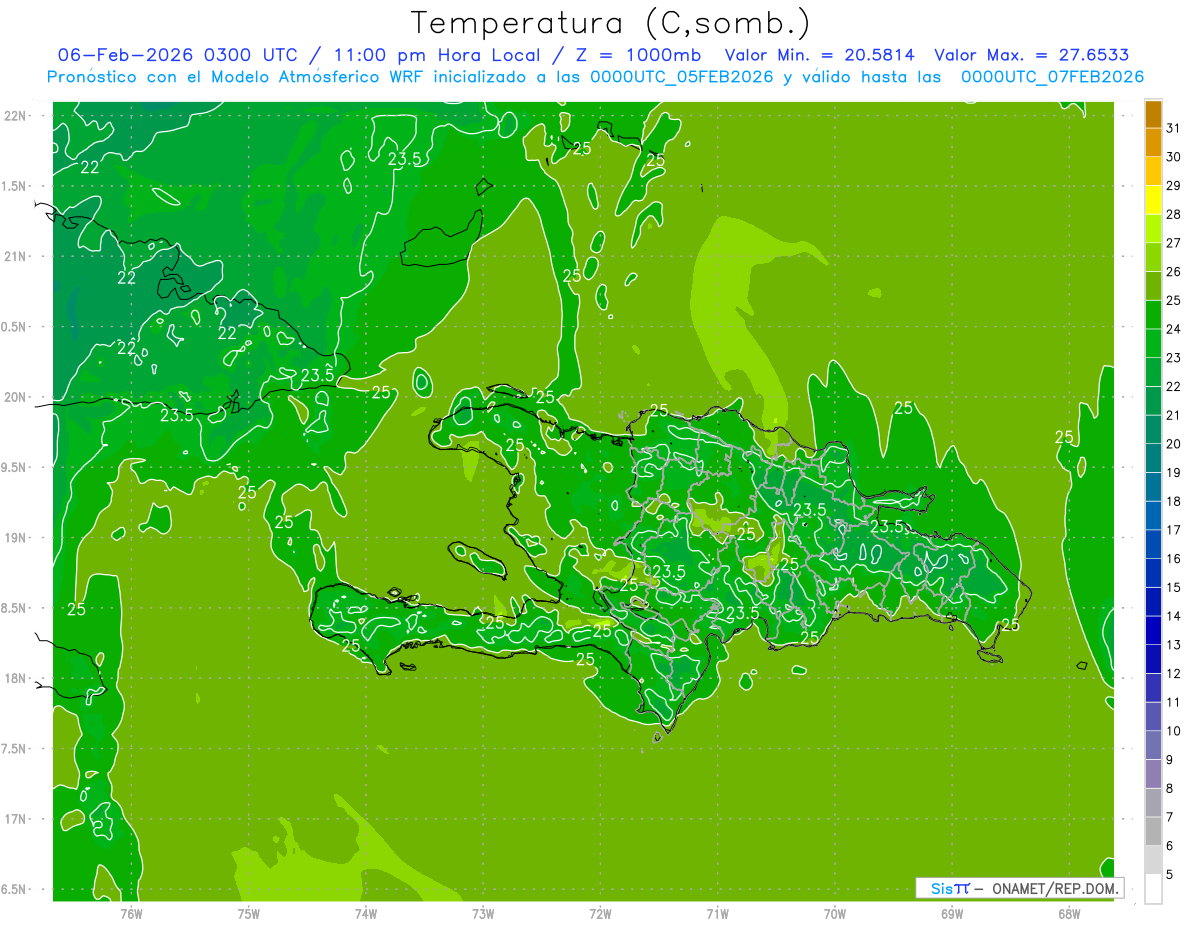This screenshot has height=927, width=1200.
Task: Click the 72W longitude axis label
Action: tap(600, 914)
